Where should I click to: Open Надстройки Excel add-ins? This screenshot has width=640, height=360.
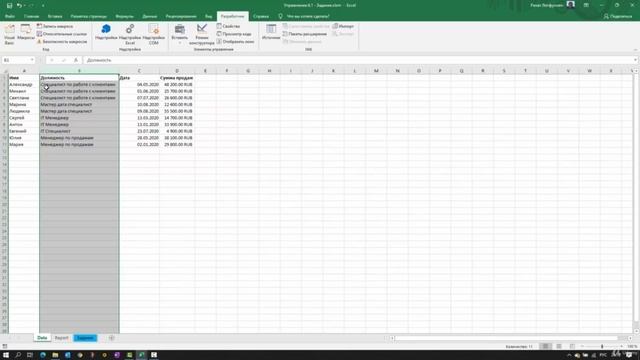click(x=130, y=34)
